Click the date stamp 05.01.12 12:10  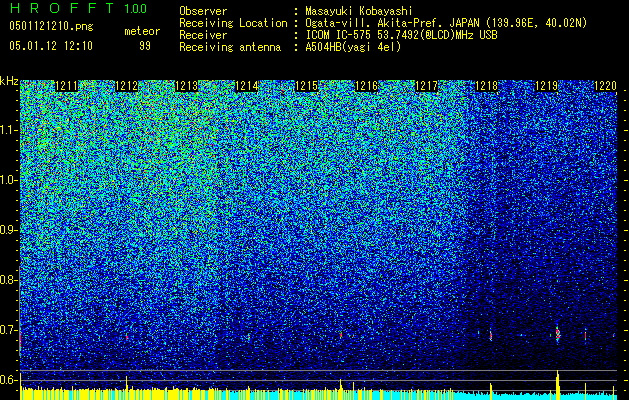(x=51, y=45)
